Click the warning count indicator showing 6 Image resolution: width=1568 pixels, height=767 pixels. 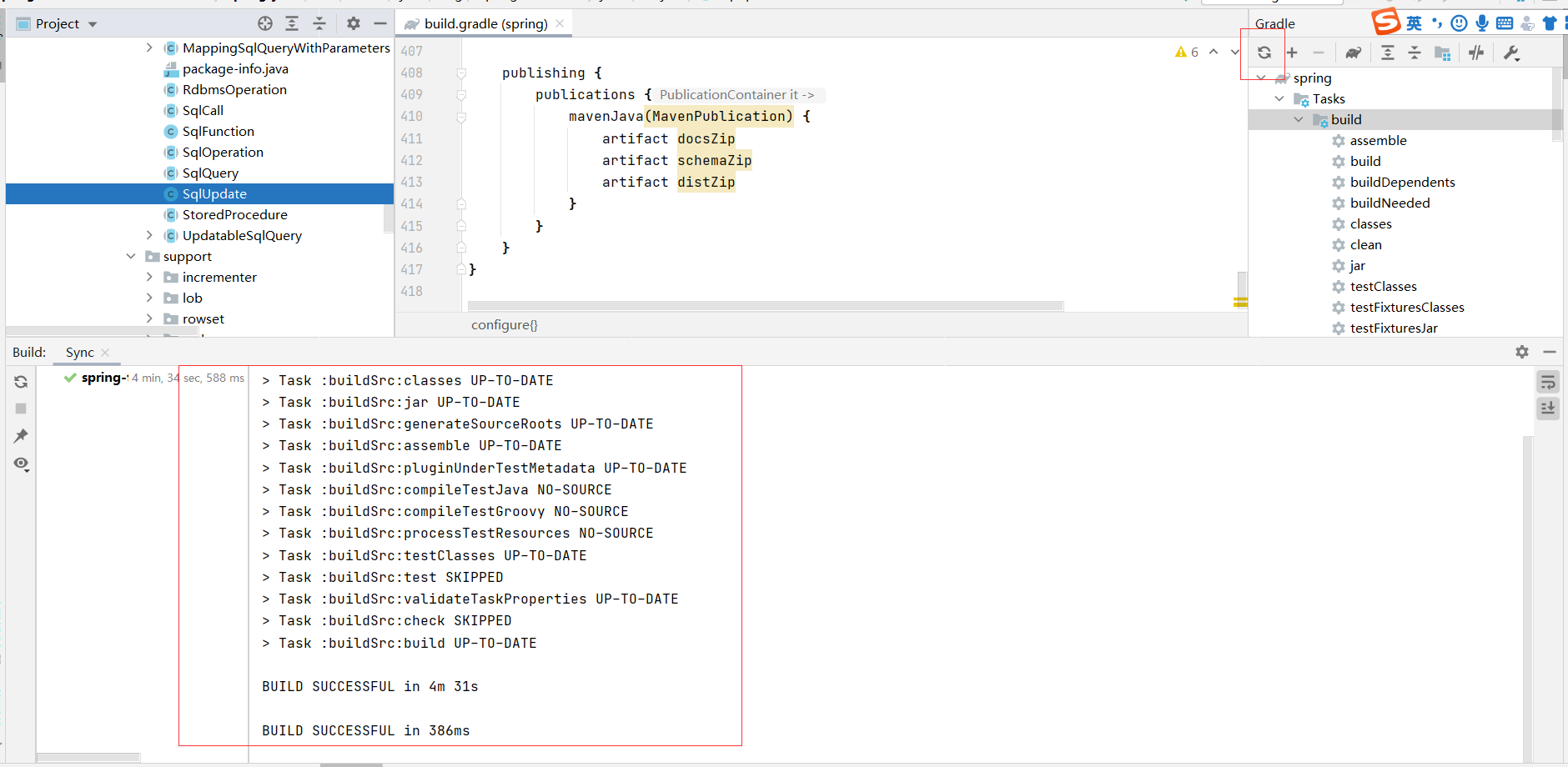1187,52
